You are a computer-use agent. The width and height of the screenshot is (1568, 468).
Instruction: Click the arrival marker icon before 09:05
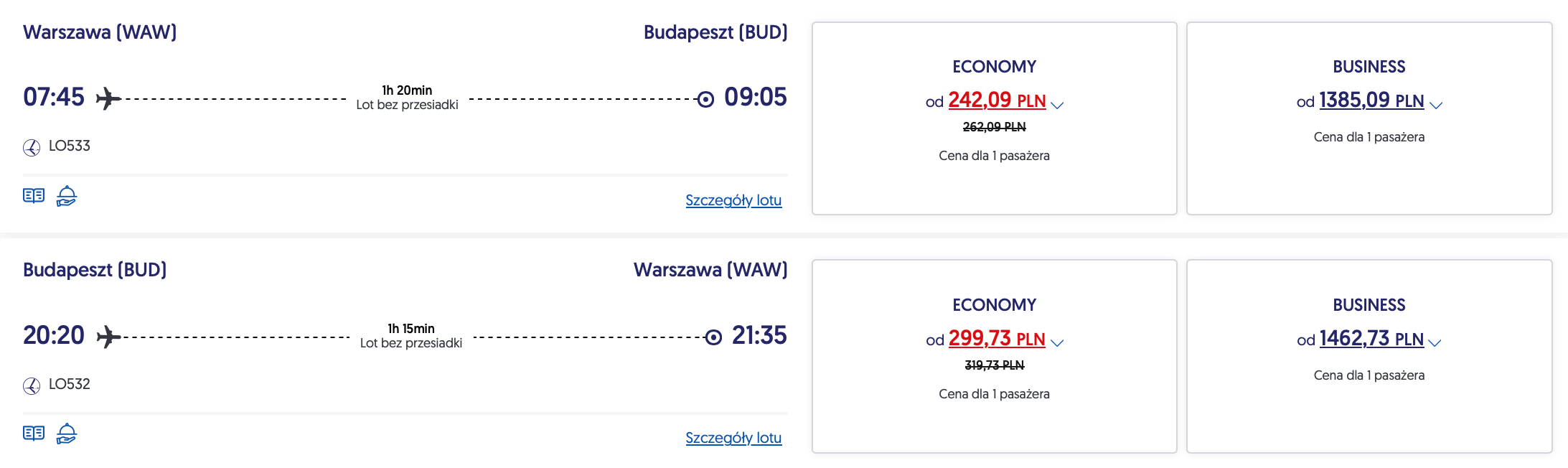click(705, 99)
